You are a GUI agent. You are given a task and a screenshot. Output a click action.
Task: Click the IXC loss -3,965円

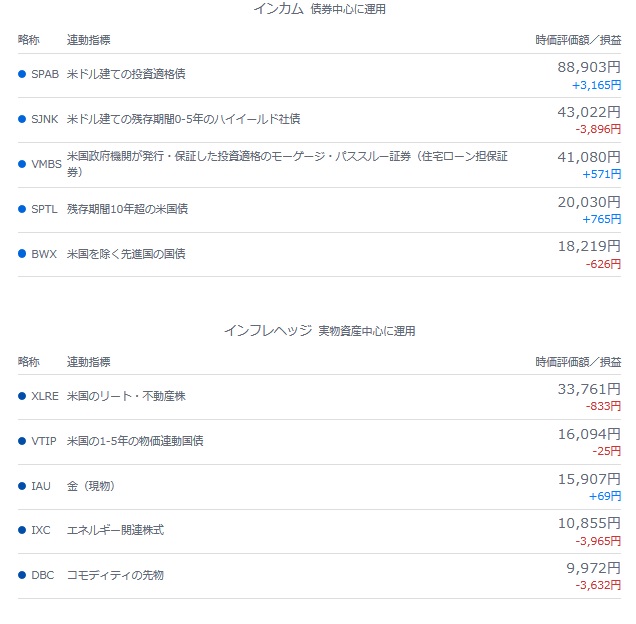coord(598,542)
